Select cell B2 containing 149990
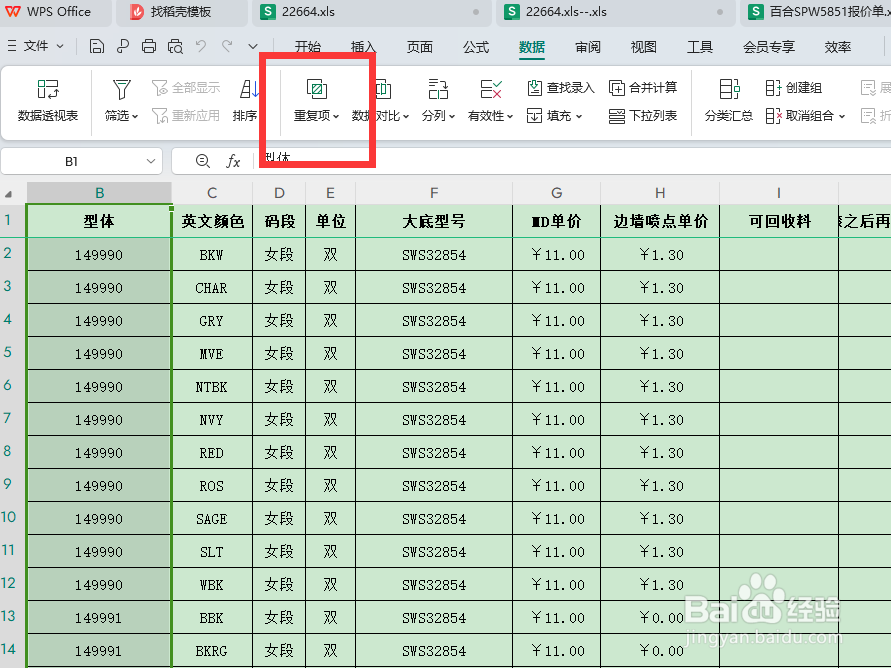Viewport: 891px width, 668px height. coord(99,254)
